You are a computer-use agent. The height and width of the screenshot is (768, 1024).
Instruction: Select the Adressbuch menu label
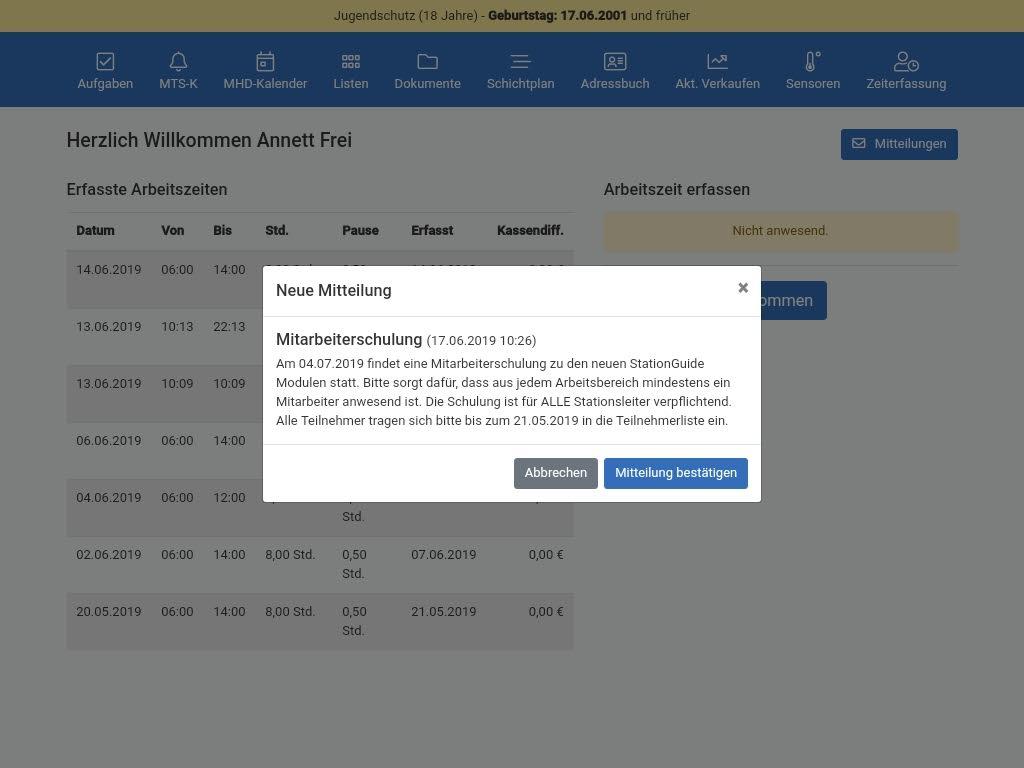point(615,84)
